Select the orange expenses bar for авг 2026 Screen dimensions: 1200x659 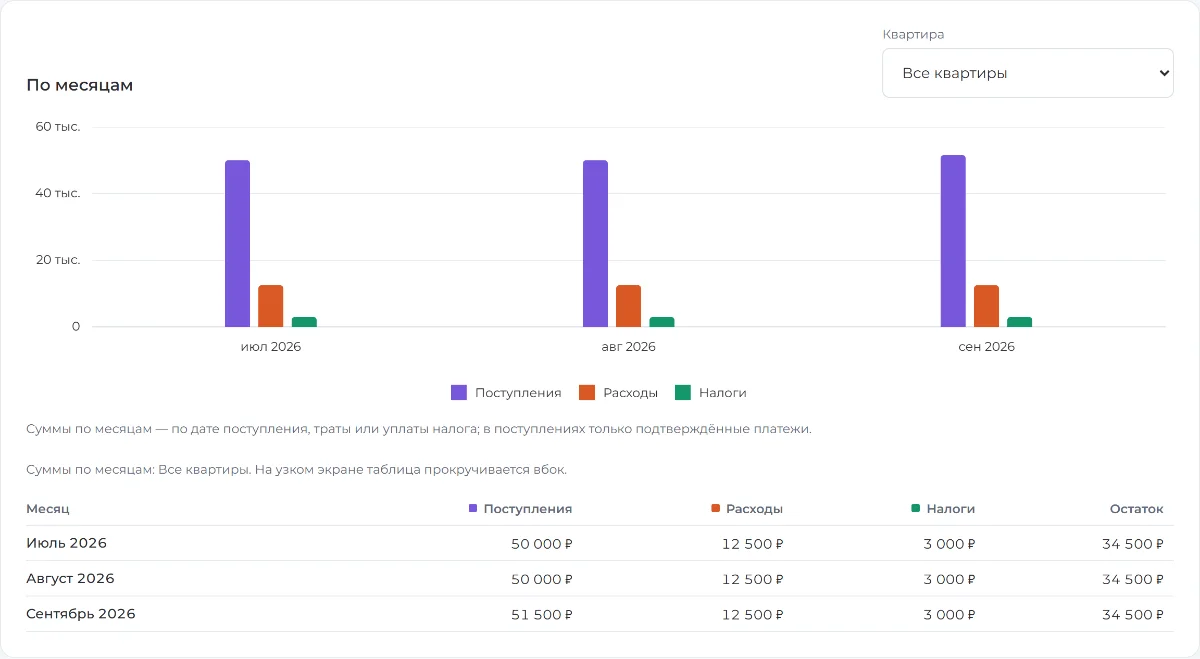point(628,306)
